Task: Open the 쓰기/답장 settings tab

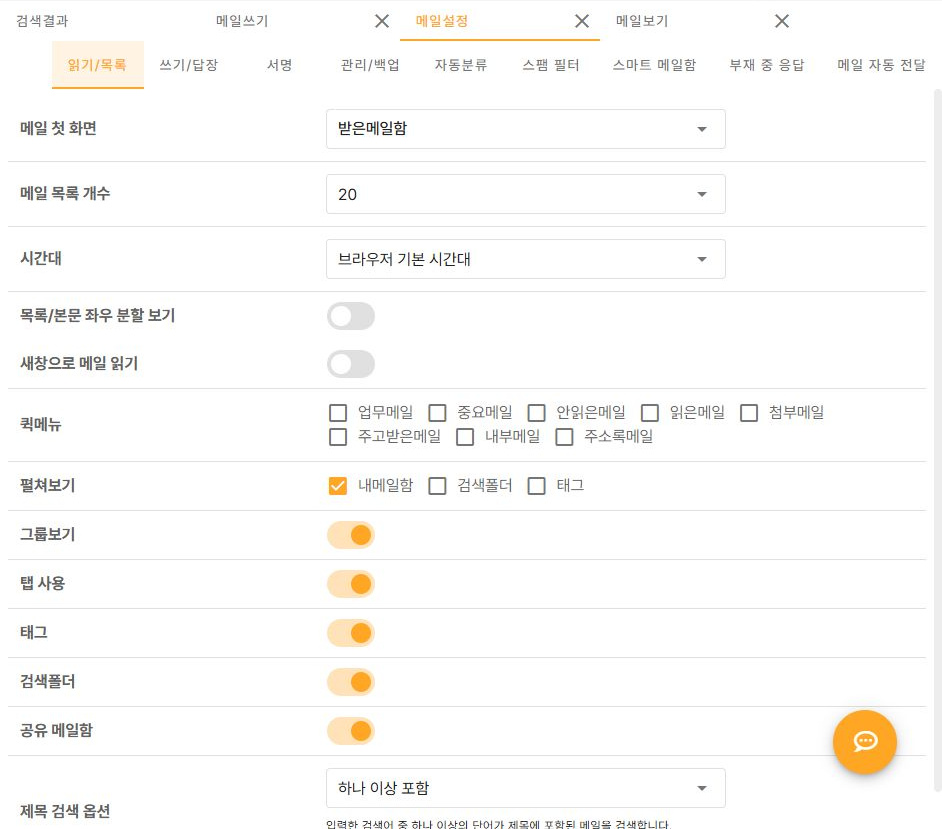Action: point(189,65)
